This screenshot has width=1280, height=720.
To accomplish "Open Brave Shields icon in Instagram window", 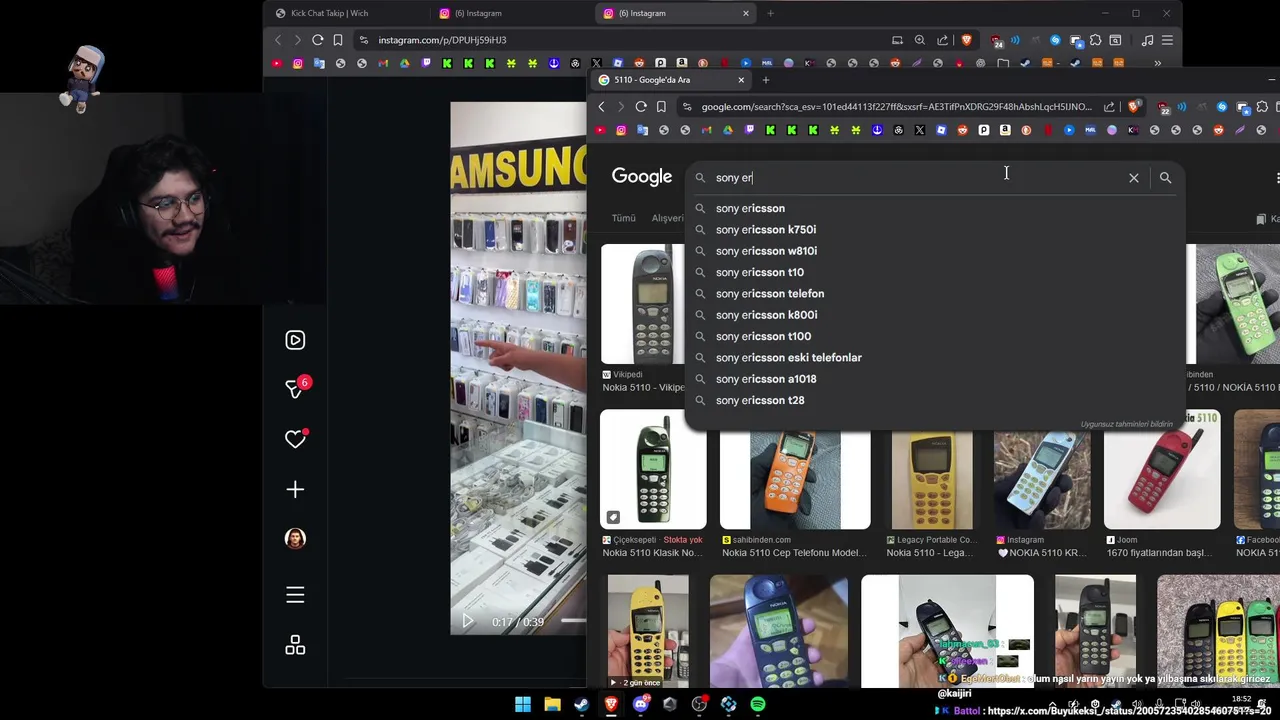I will pyautogui.click(x=966, y=40).
